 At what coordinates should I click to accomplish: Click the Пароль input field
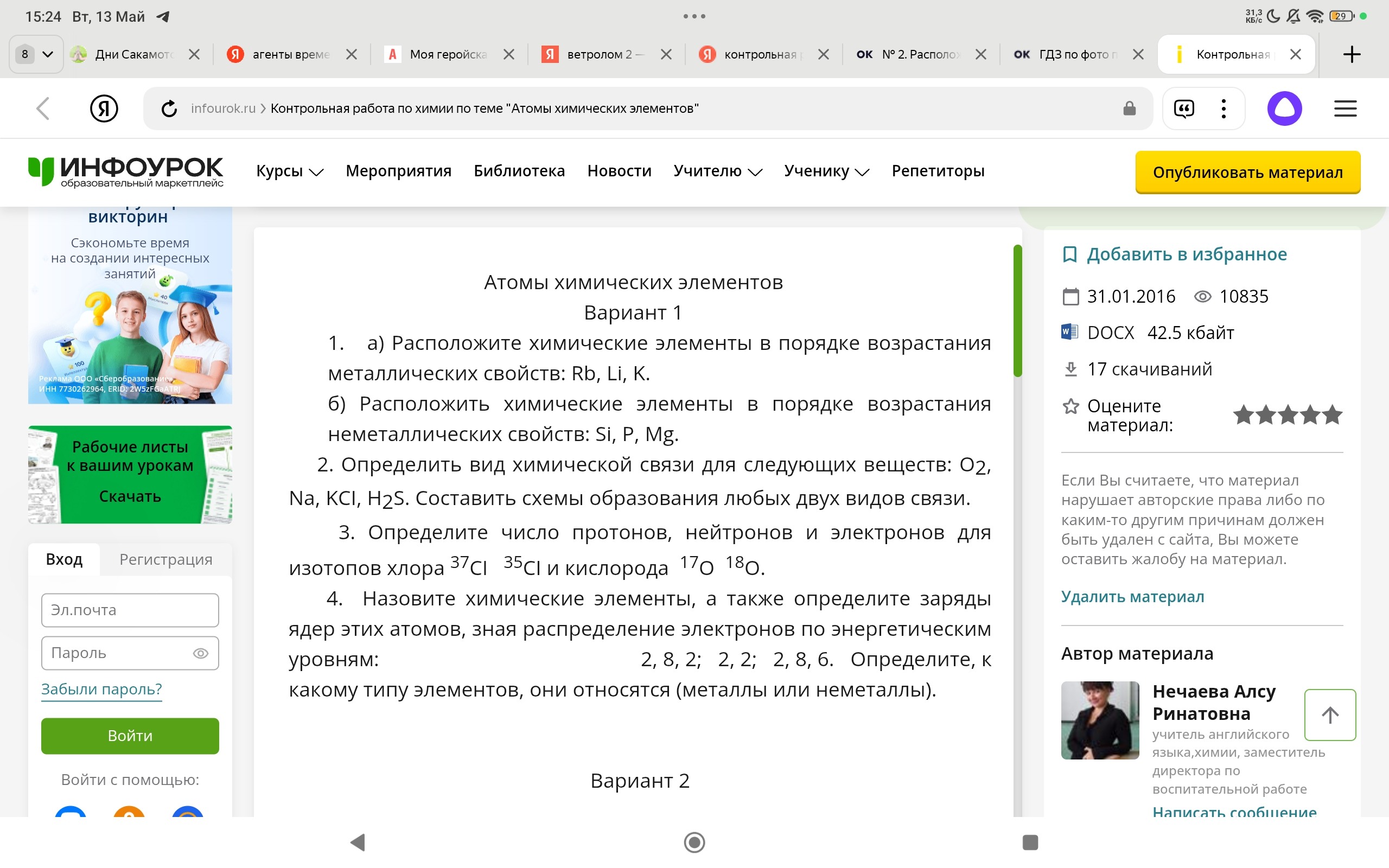130,653
